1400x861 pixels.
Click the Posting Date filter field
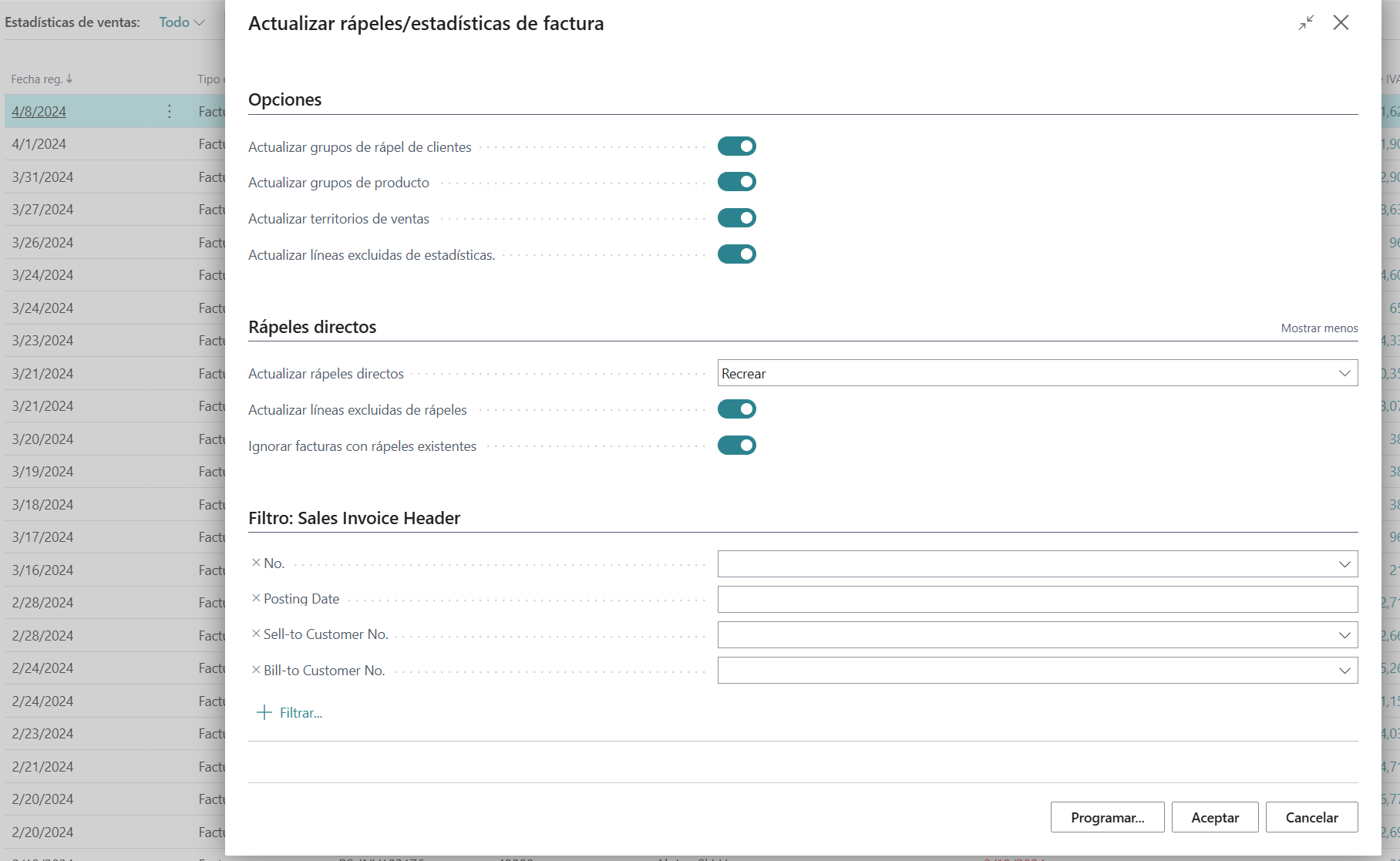[1038, 600]
